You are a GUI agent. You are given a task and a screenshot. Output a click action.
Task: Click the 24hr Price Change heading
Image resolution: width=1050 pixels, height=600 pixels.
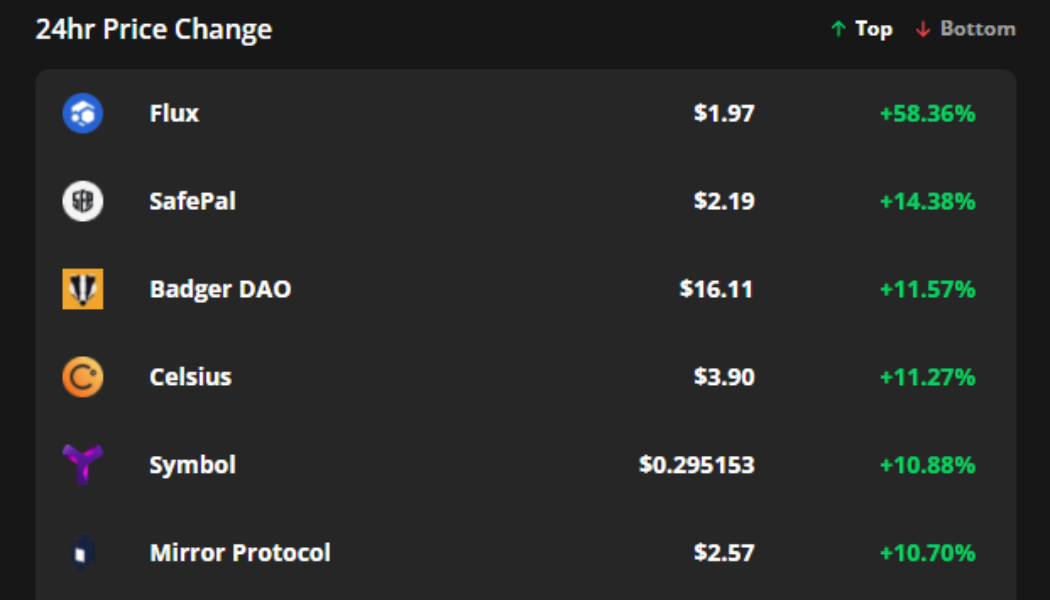[154, 29]
